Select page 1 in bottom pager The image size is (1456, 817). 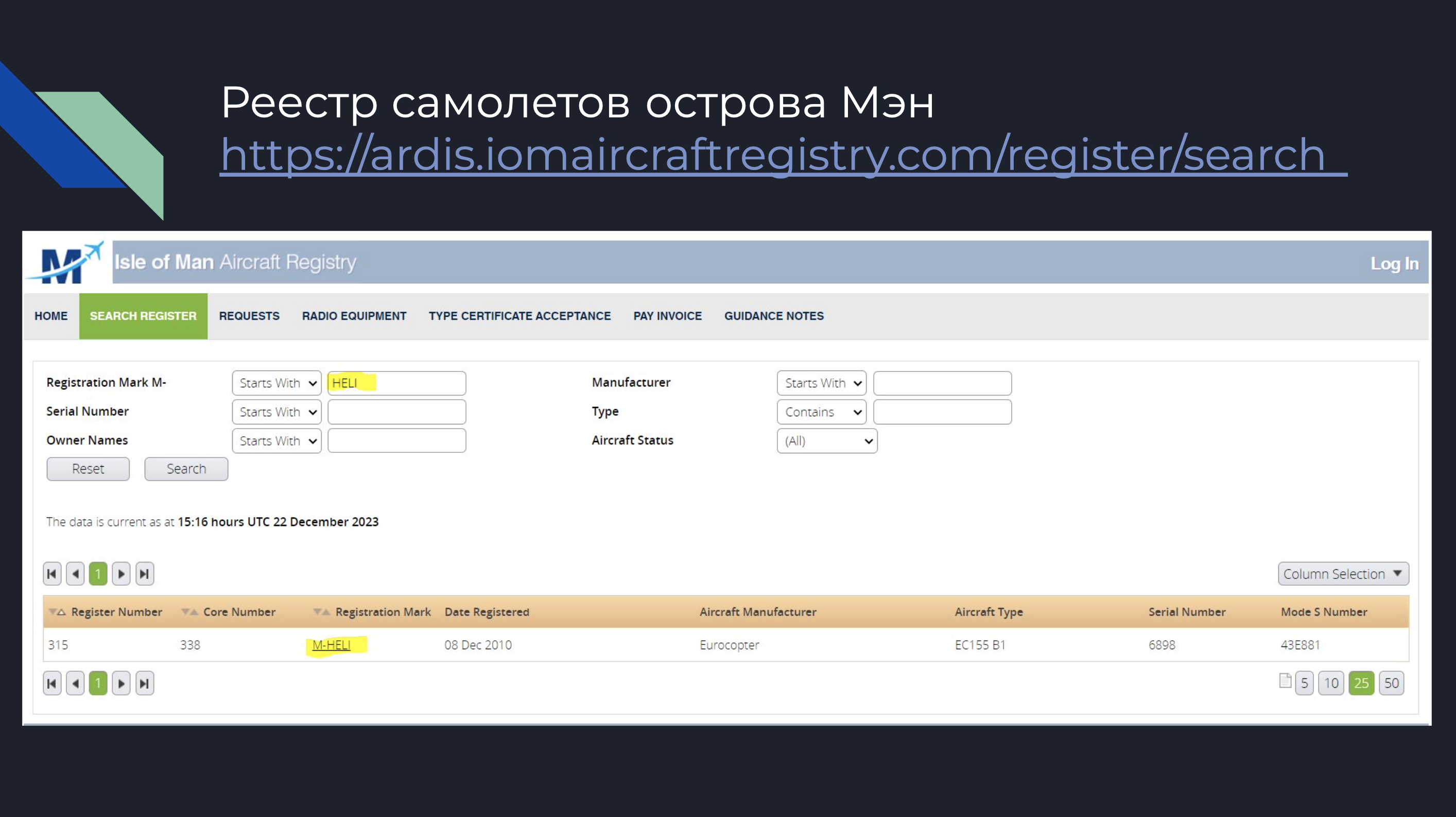point(98,683)
